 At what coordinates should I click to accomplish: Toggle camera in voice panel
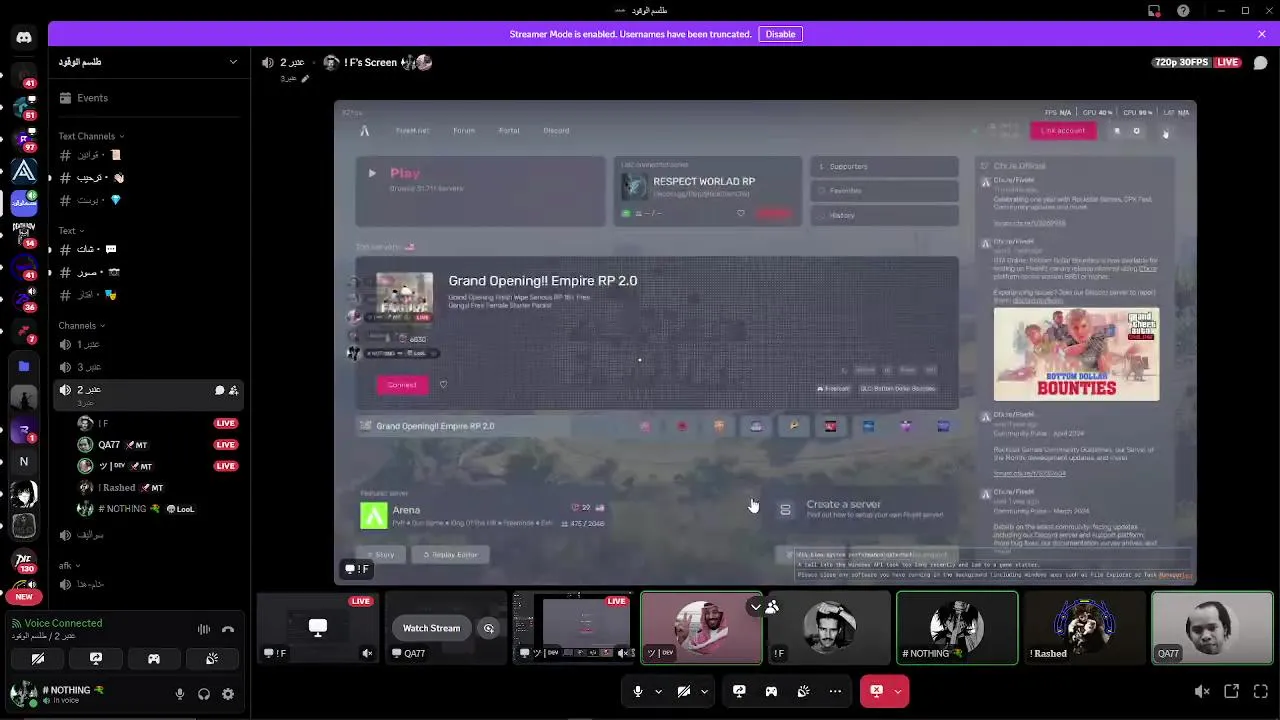(38, 659)
